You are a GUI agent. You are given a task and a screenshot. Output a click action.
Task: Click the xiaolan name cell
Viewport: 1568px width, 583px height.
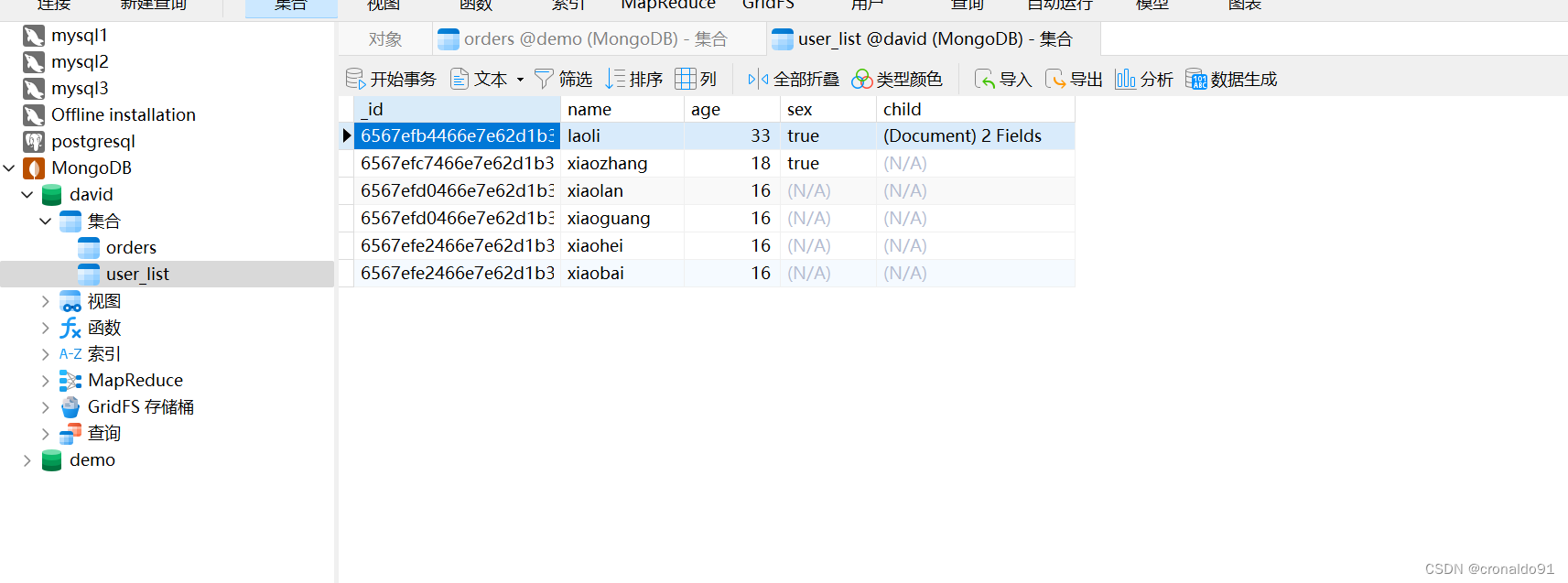(x=622, y=191)
